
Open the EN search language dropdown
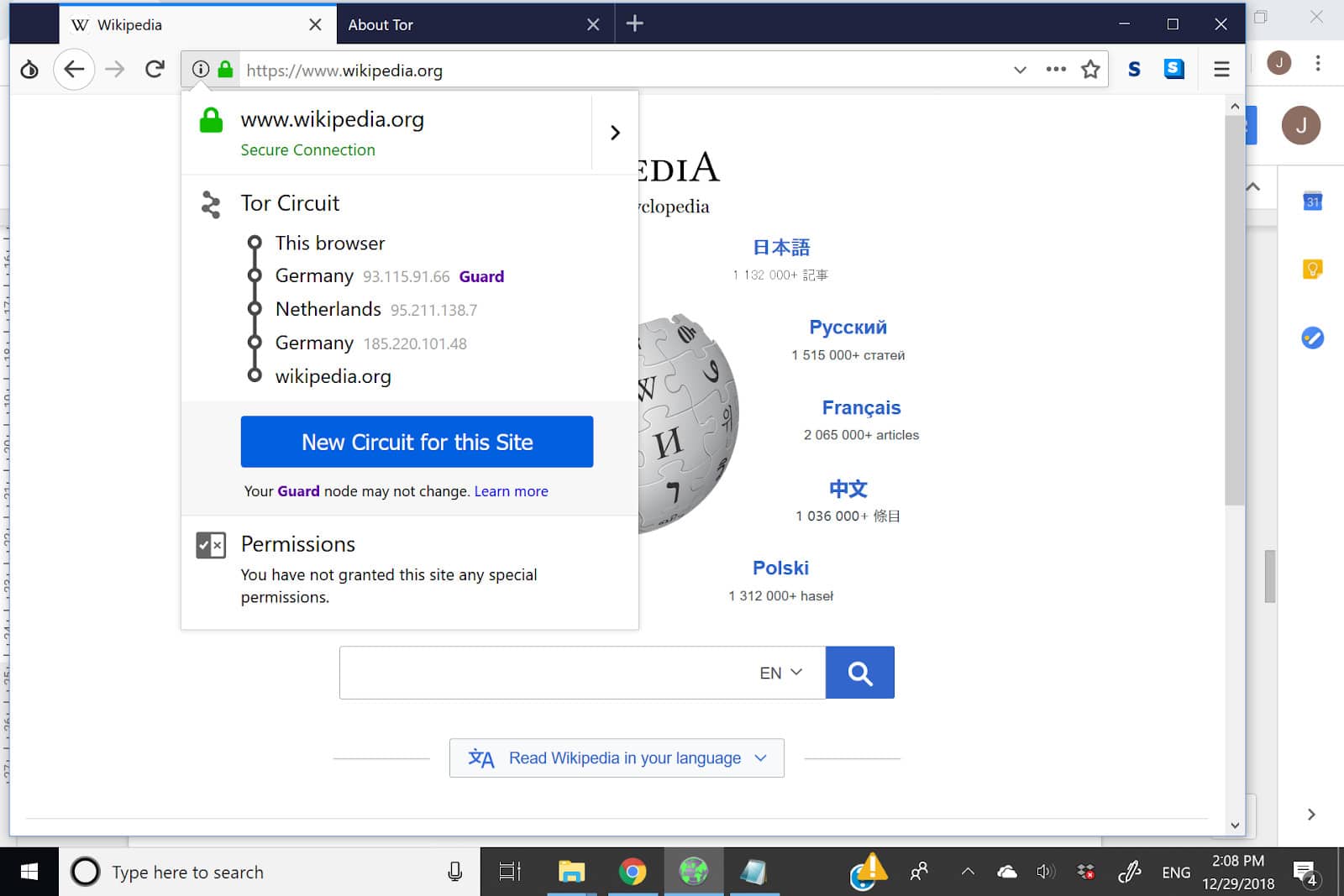(781, 673)
